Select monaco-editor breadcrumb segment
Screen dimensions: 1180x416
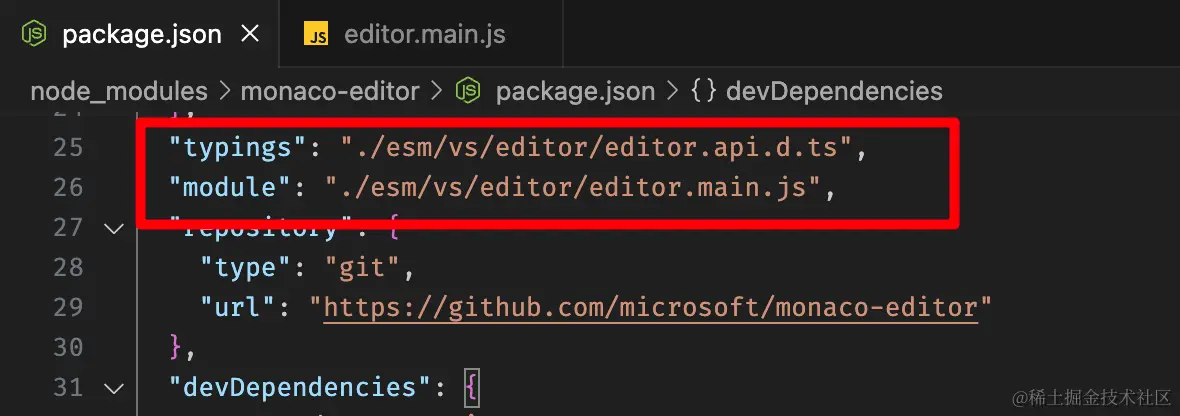click(330, 91)
